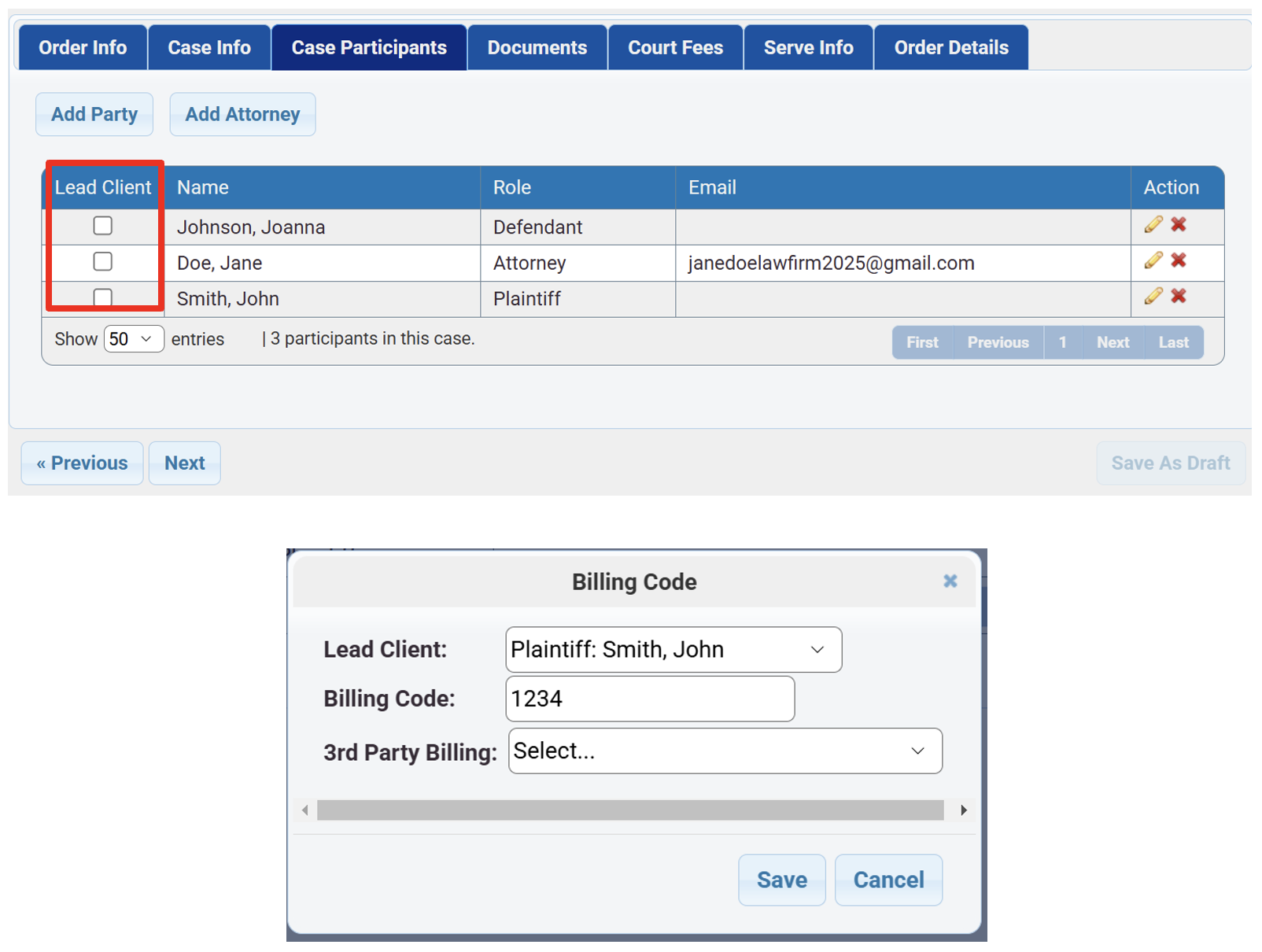Close the Billing Code dialog with the X
Image resolution: width=1262 pixels, height=952 pixels.
point(950,581)
